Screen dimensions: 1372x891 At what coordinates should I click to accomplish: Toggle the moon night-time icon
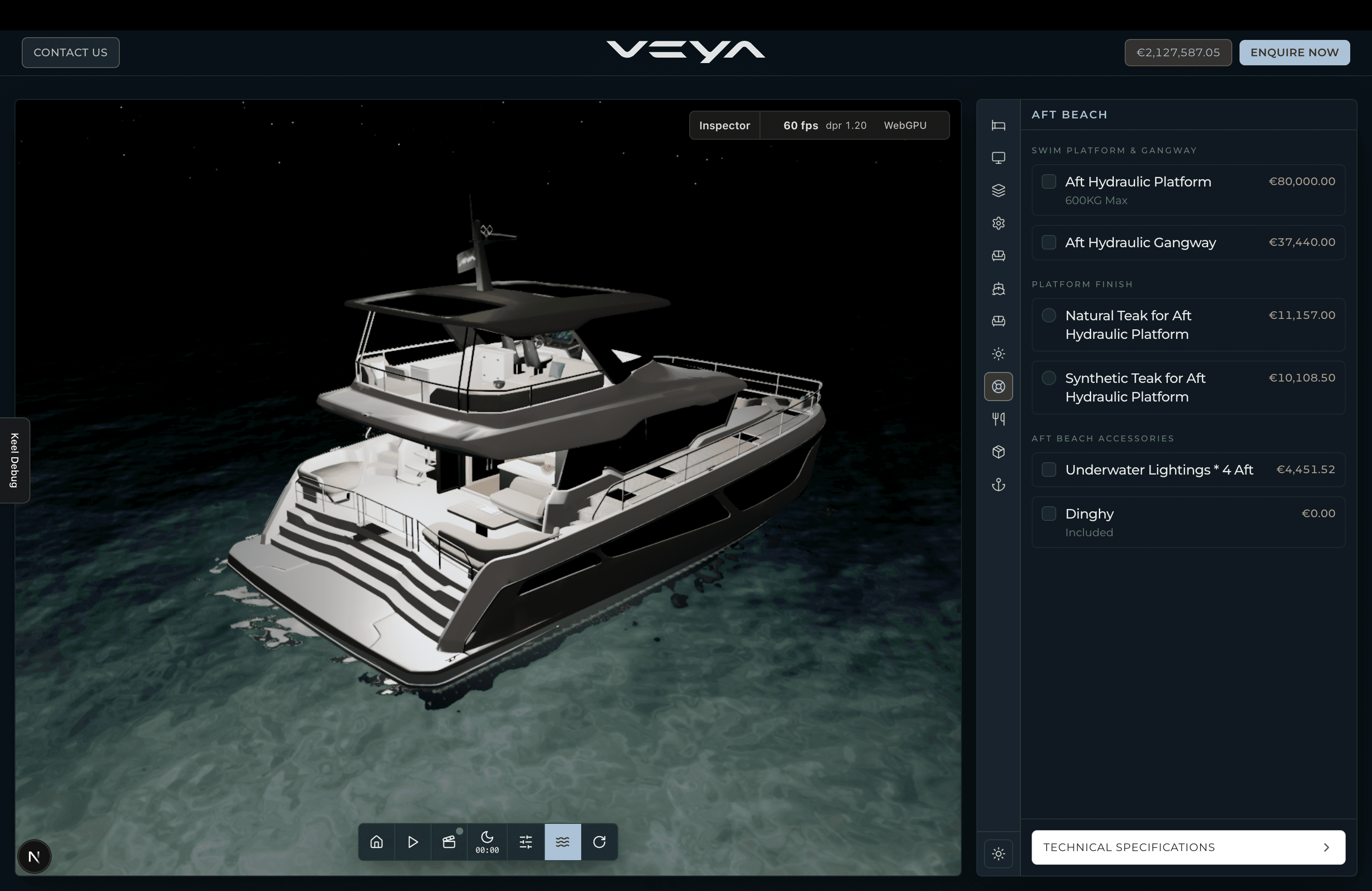click(487, 842)
